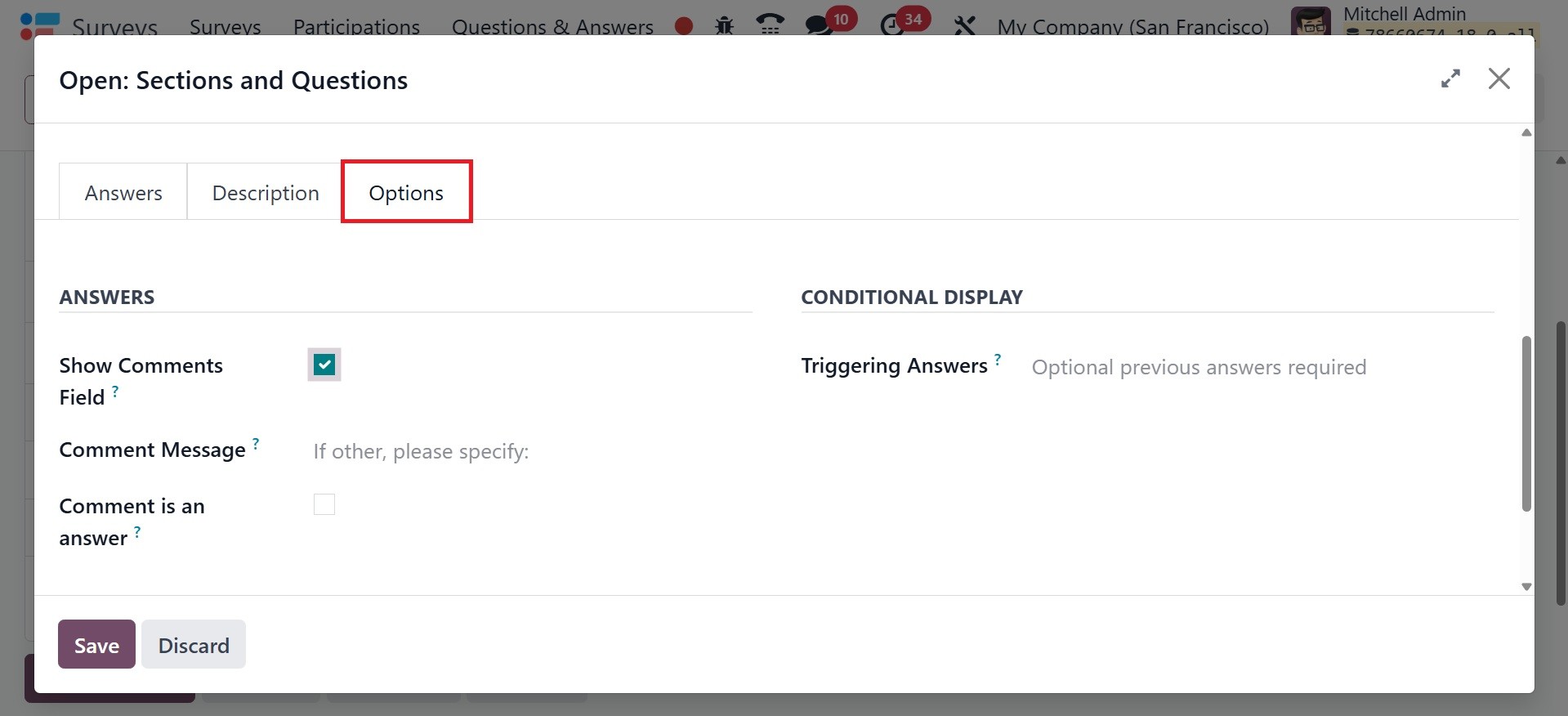Select the Options tab
This screenshot has width=1568, height=716.
coord(406,193)
